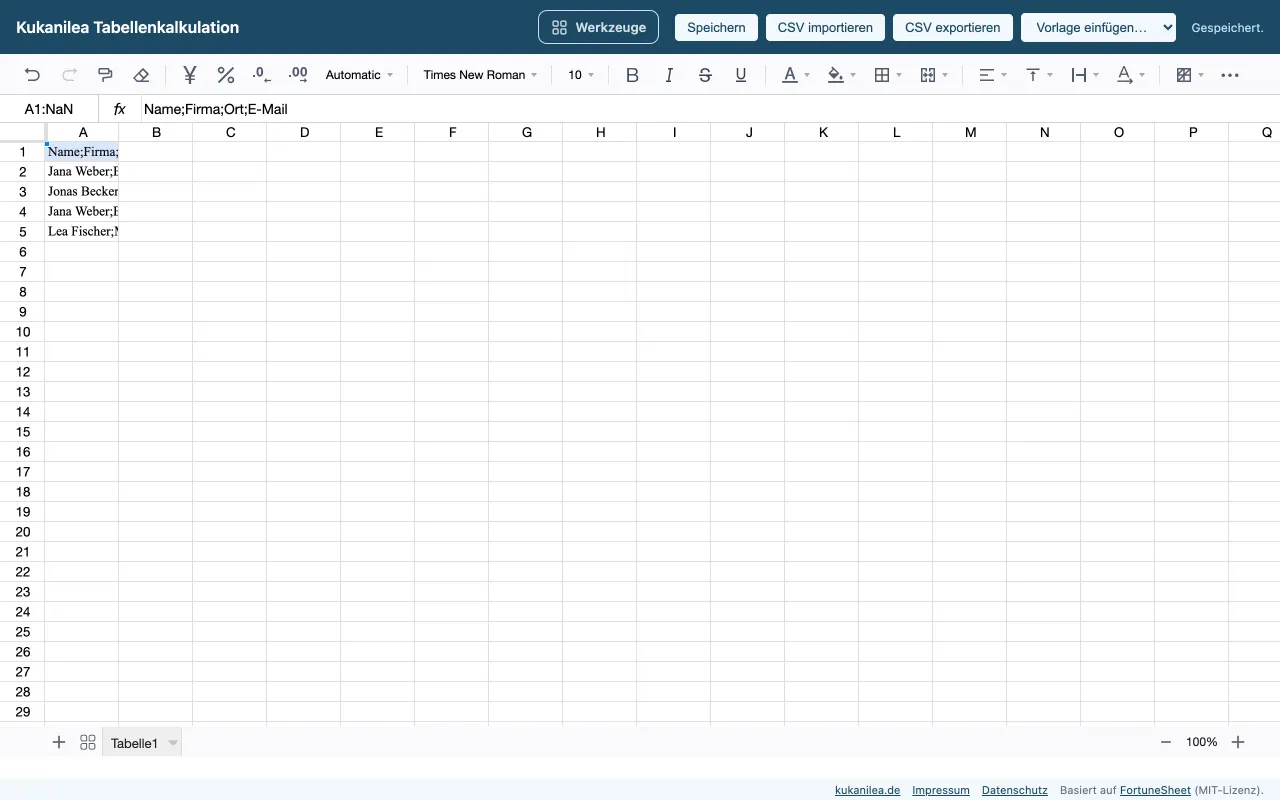The image size is (1280, 800).
Task: Open the all-sheets list icon
Action: click(88, 742)
